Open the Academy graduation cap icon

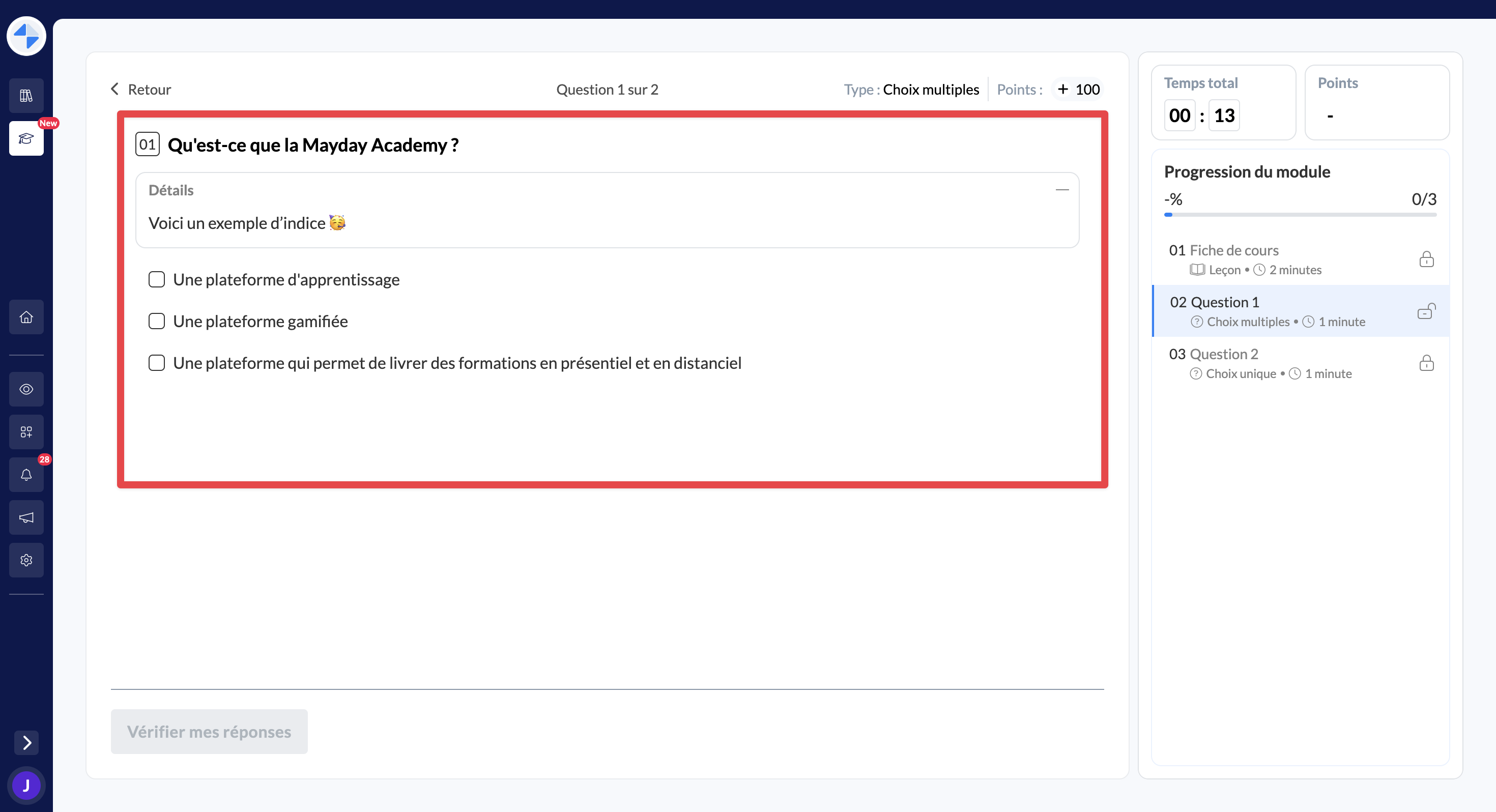26,138
